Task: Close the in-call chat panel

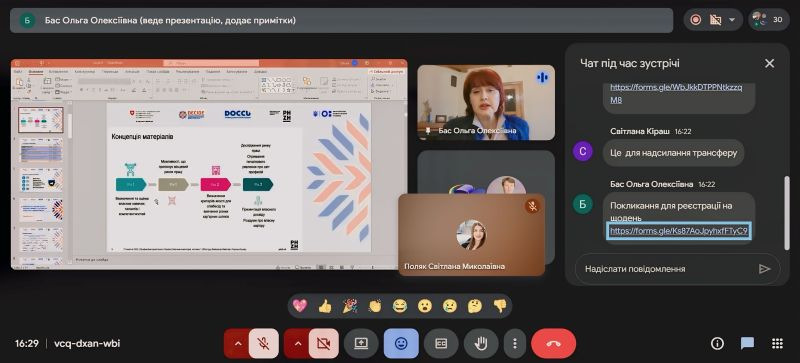Action: (x=769, y=63)
